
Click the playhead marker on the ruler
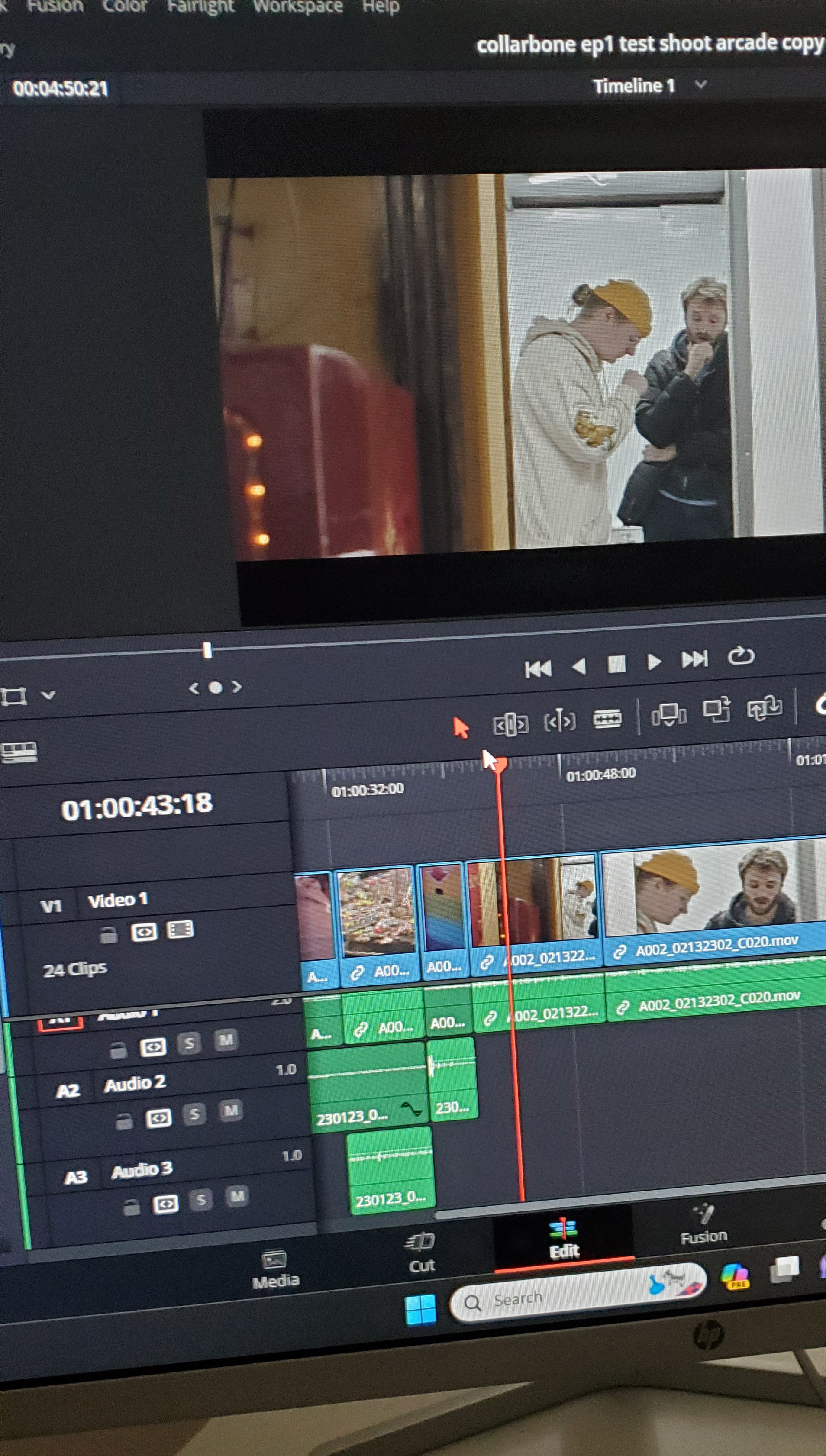coord(498,764)
